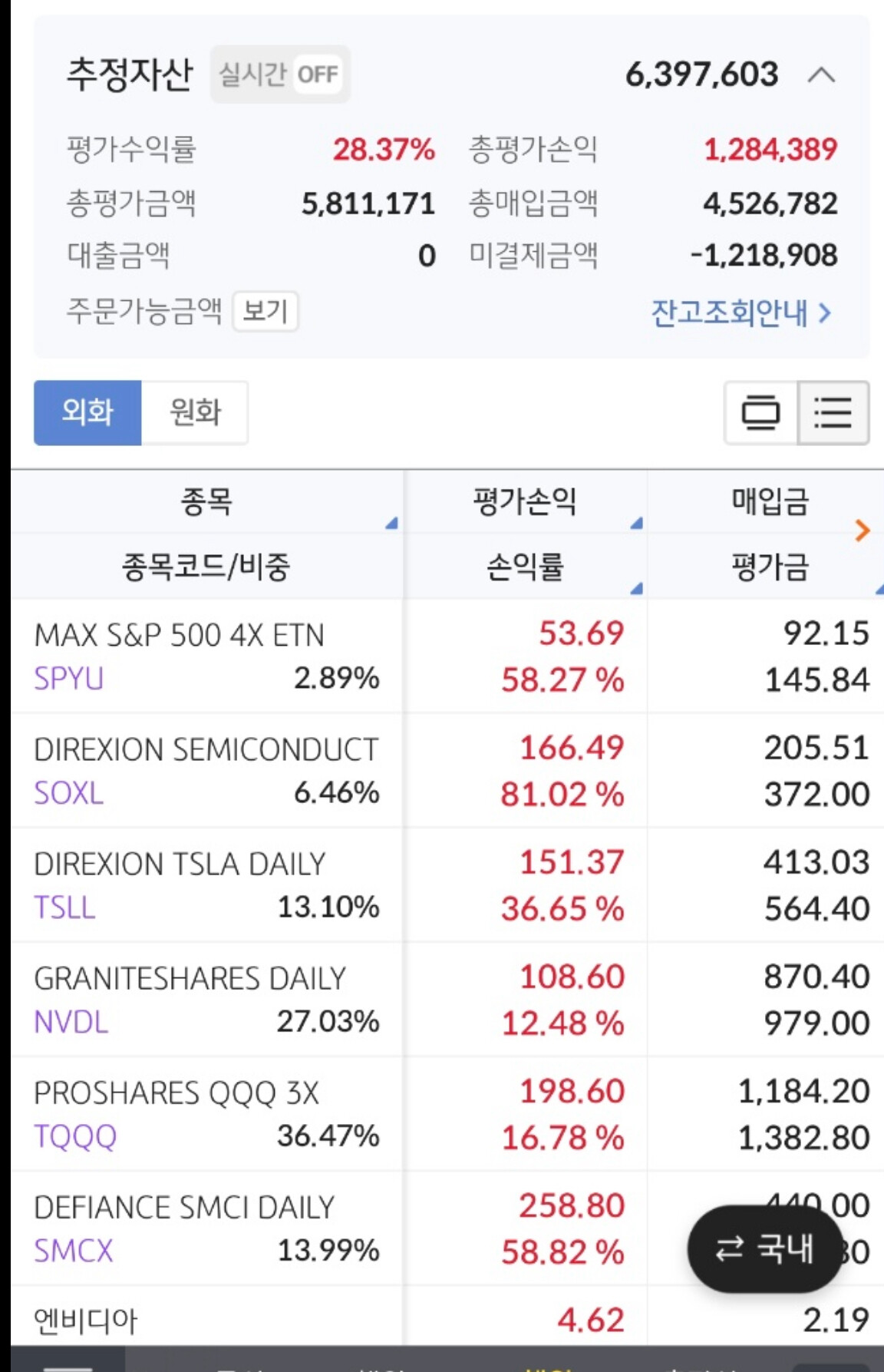The height and width of the screenshot is (1372, 884).
Task: Toggle the 실시간 OFF real-time switch
Action: click(x=280, y=74)
